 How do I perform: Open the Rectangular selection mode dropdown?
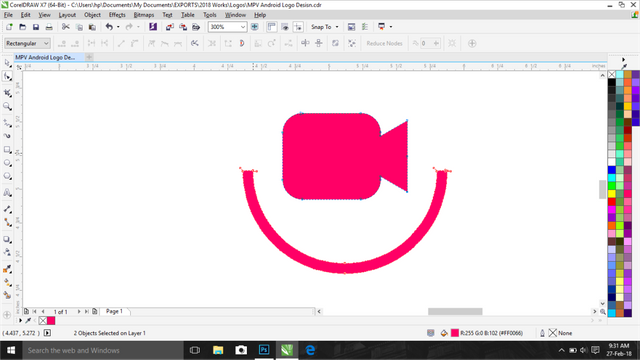point(27,43)
